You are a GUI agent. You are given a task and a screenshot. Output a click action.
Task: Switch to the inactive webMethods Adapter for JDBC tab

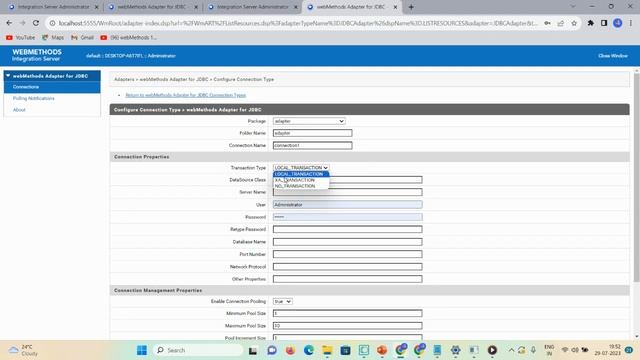tap(152, 7)
